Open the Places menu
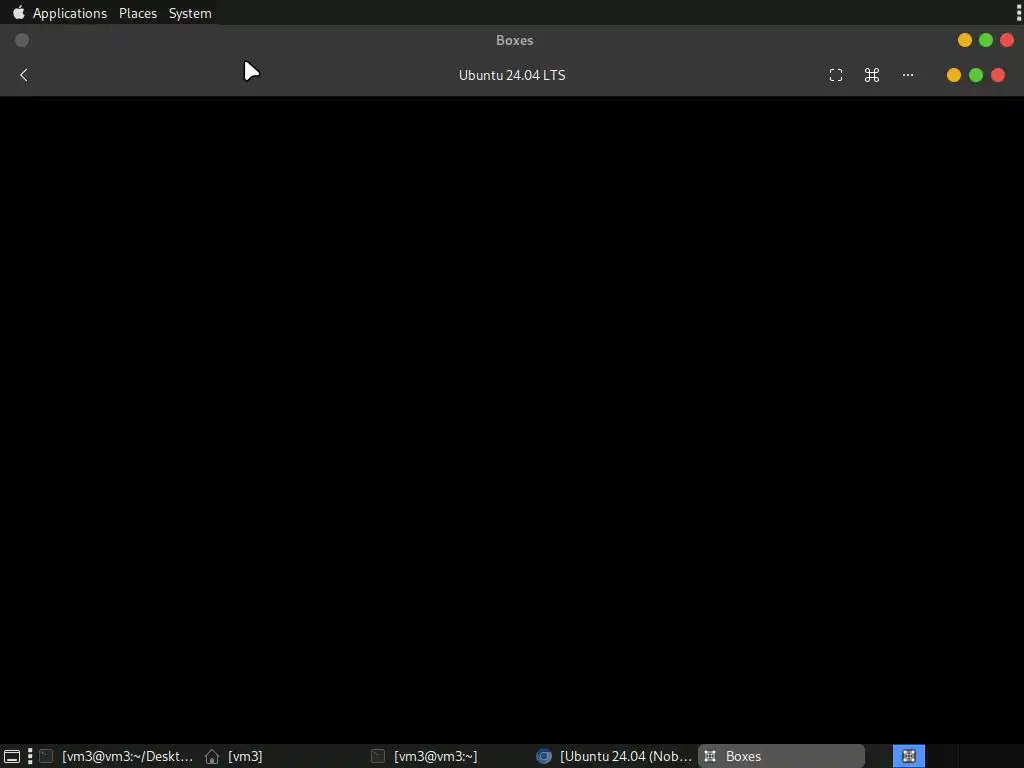 click(138, 13)
